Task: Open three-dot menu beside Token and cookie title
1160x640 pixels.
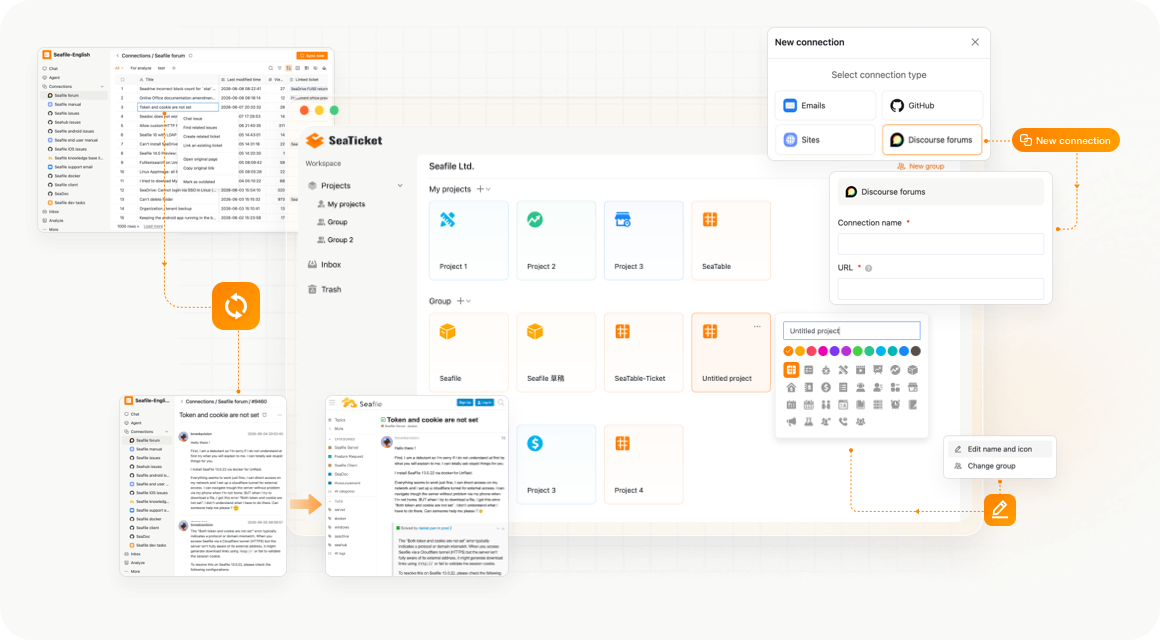Action: click(x=280, y=415)
